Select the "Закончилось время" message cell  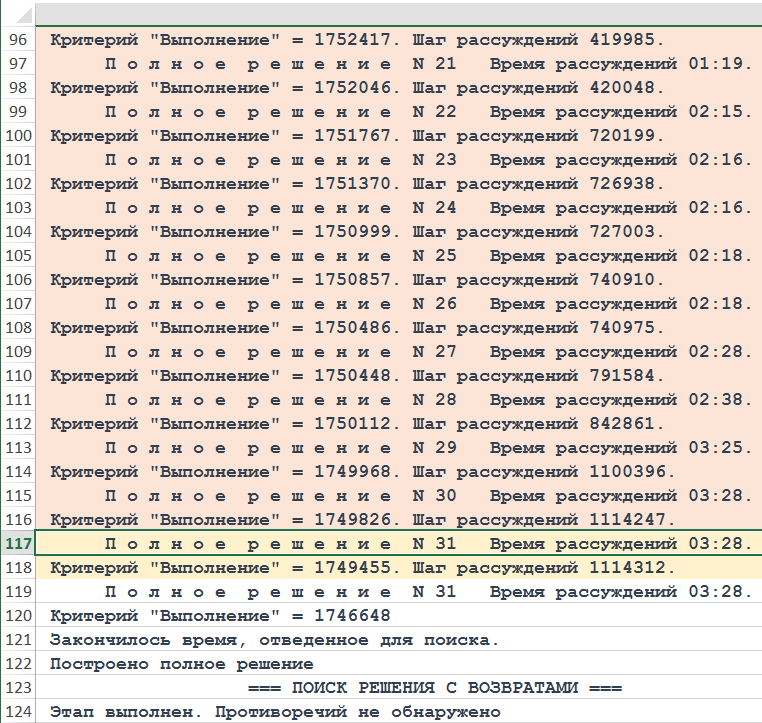pos(274,640)
